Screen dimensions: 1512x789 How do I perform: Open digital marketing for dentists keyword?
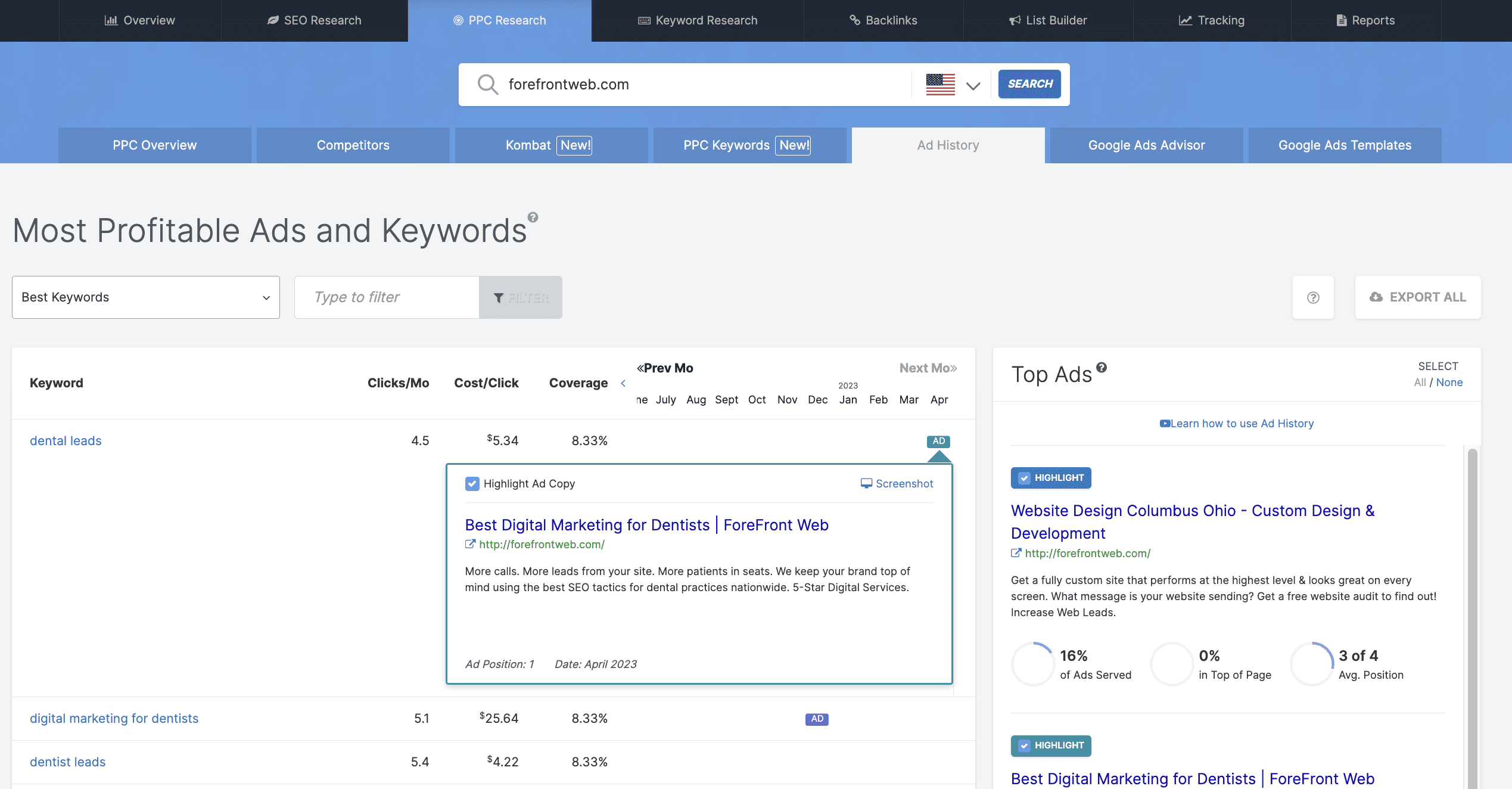click(114, 719)
